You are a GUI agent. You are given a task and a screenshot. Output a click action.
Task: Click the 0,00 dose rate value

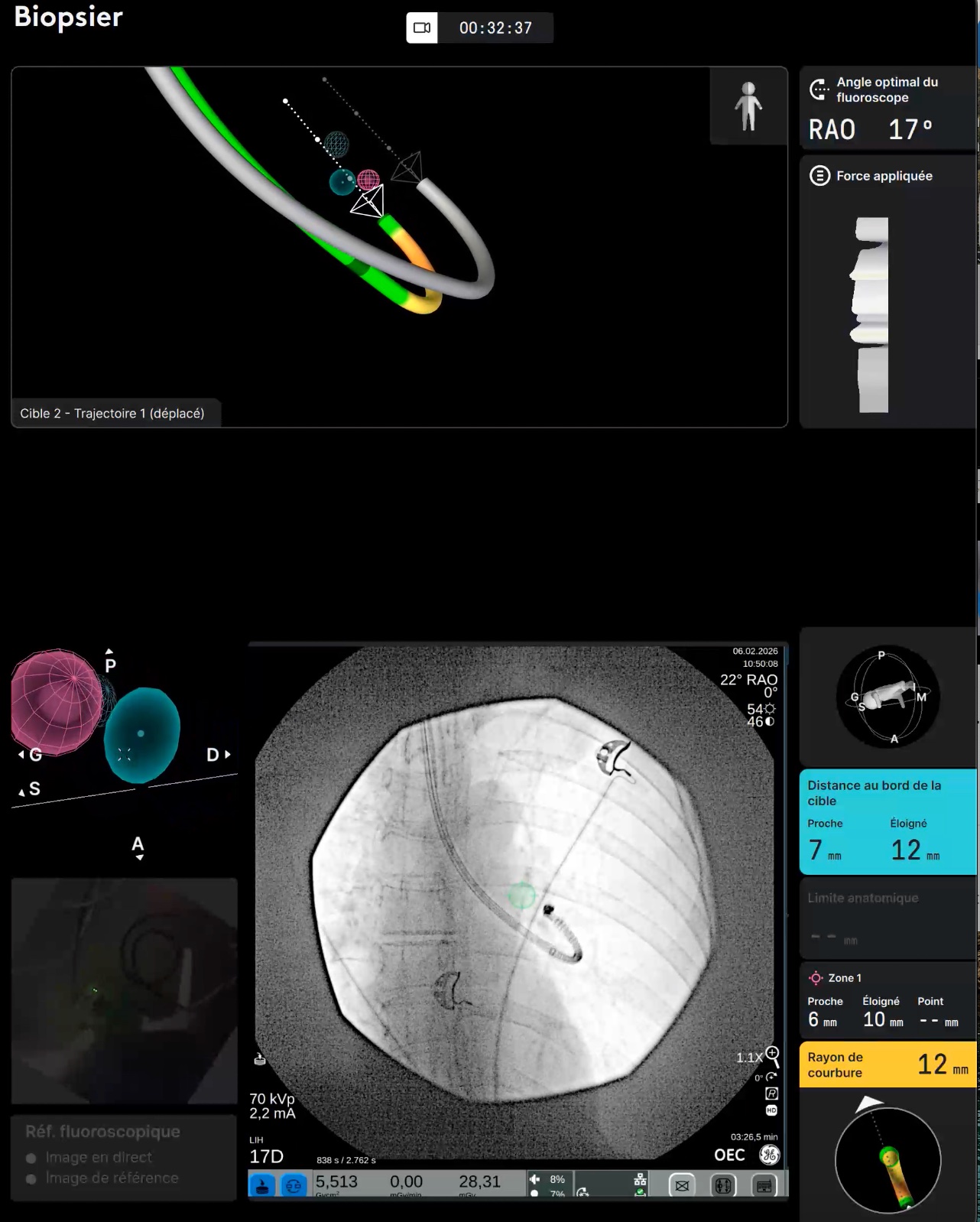(x=406, y=1182)
